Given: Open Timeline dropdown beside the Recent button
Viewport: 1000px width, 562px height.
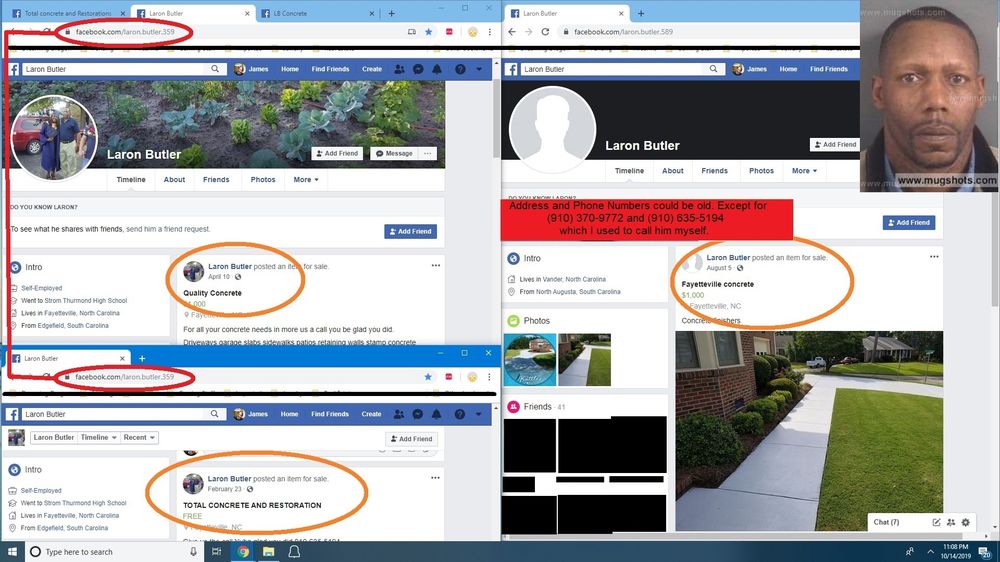Looking at the screenshot, I should (x=98, y=438).
